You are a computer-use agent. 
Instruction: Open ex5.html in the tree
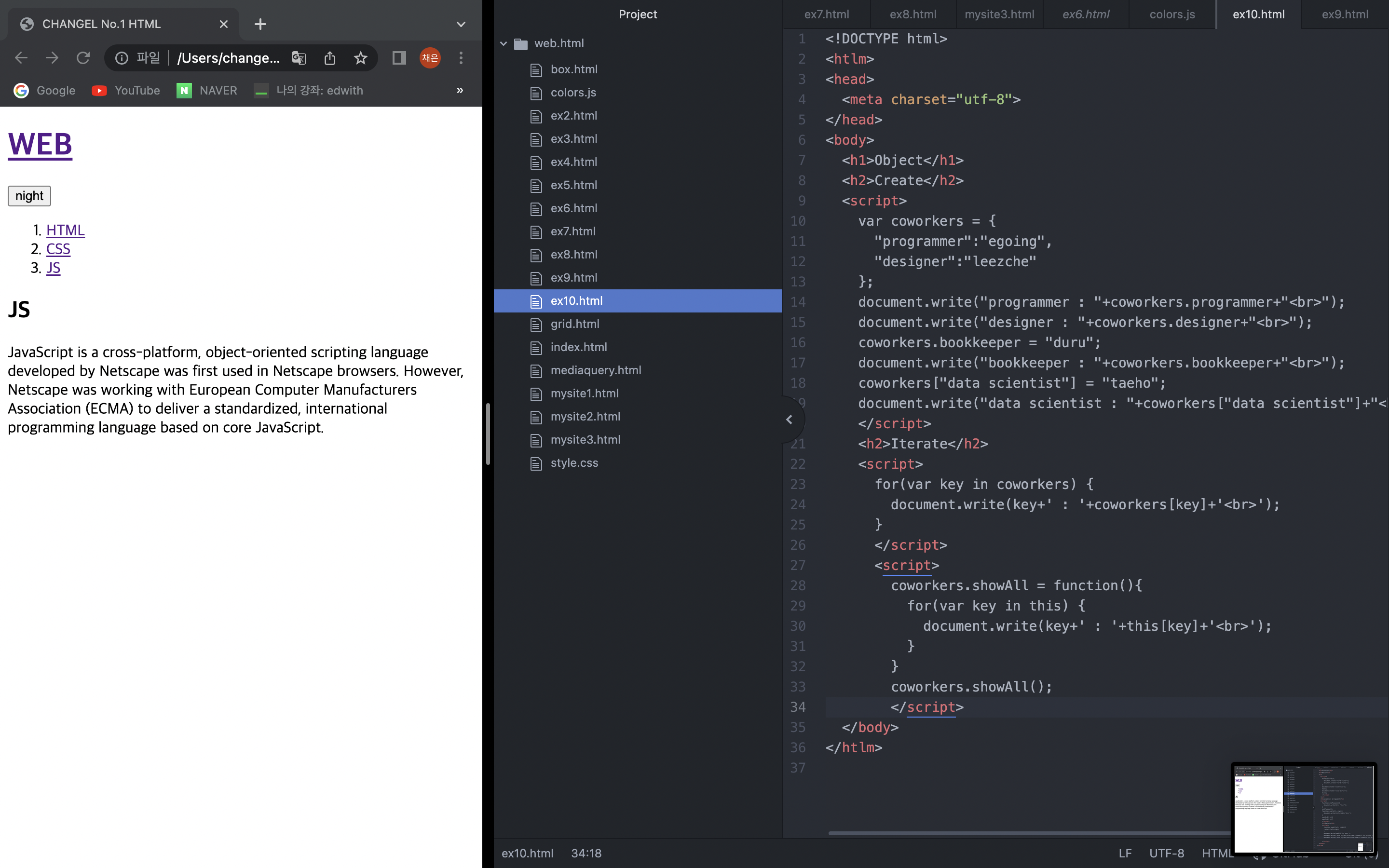click(x=574, y=185)
